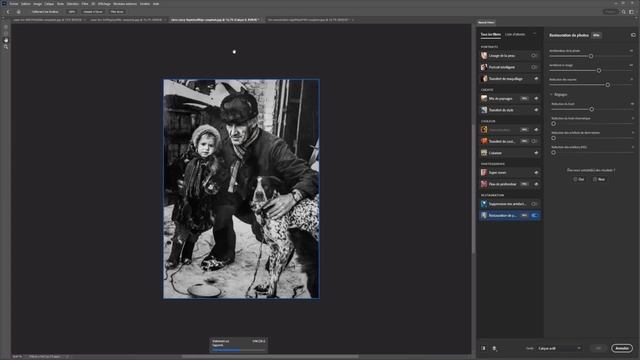Image resolution: width=640 pixels, height=360 pixels.
Task: Adjust Réduction des rayures slider
Action: click(608, 85)
